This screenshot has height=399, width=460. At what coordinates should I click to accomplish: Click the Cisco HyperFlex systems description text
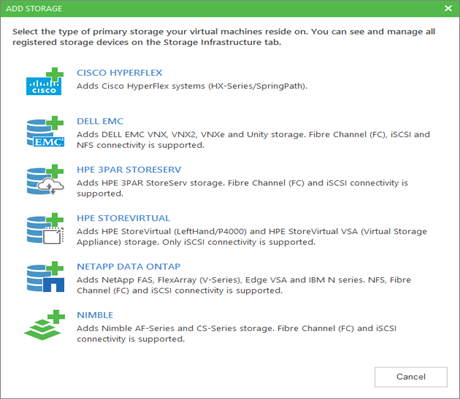pyautogui.click(x=192, y=86)
